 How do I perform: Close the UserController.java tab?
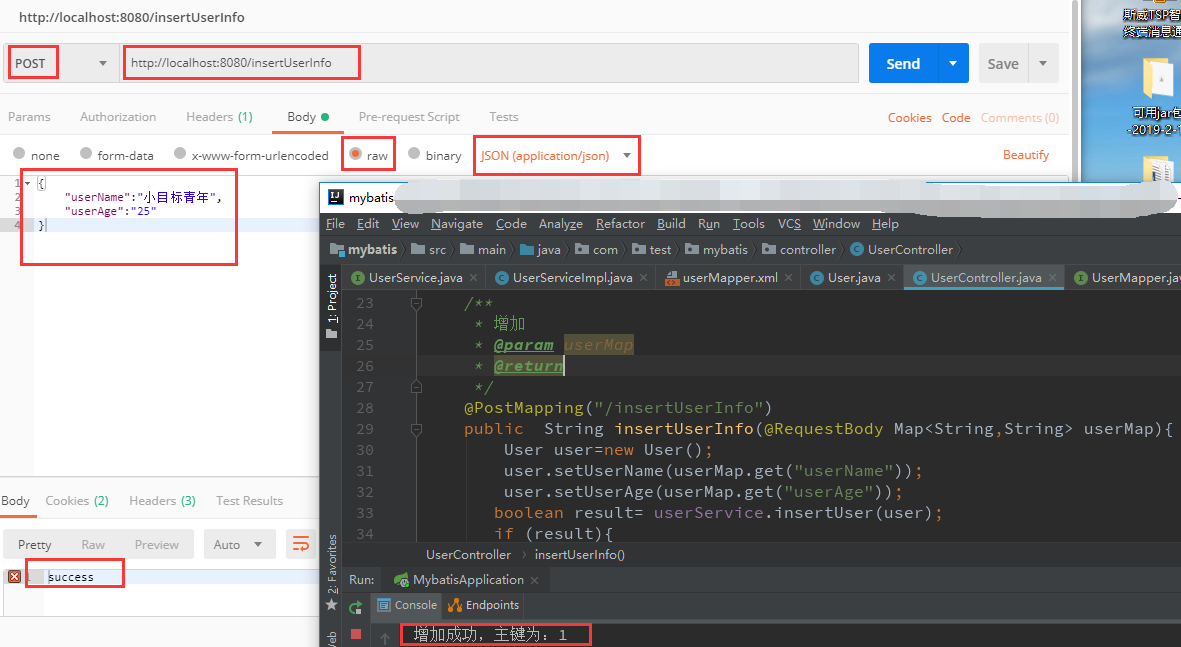coord(1052,278)
